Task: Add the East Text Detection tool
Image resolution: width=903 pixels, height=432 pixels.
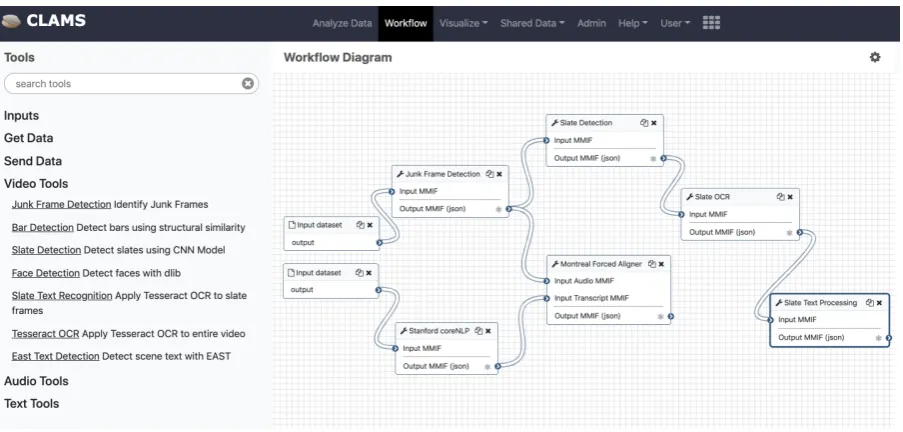Action: point(55,357)
